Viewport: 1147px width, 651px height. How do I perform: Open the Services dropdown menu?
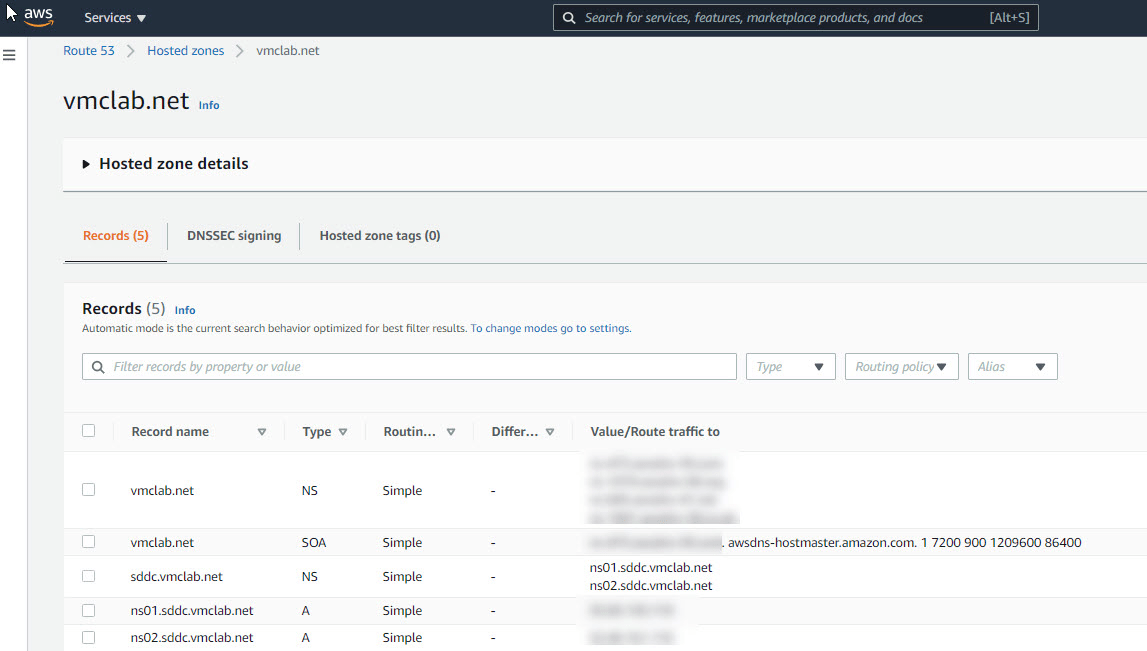[115, 18]
